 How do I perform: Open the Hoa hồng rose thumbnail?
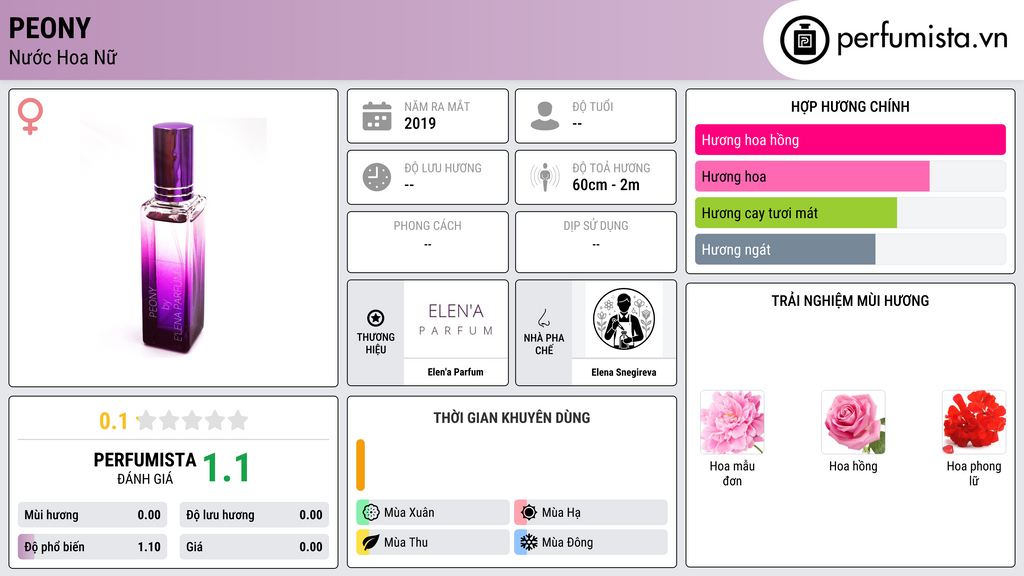tap(853, 422)
